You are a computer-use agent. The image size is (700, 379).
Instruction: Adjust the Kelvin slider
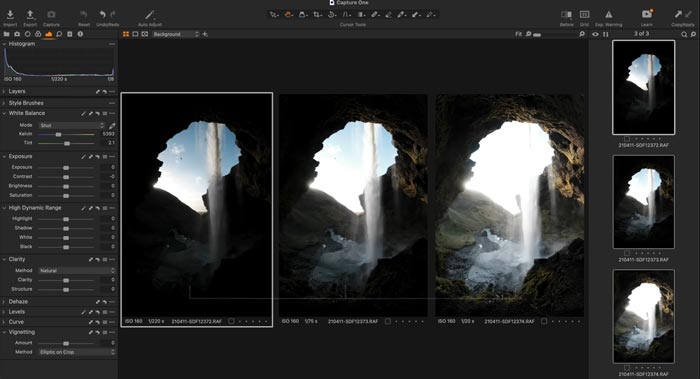66,134
